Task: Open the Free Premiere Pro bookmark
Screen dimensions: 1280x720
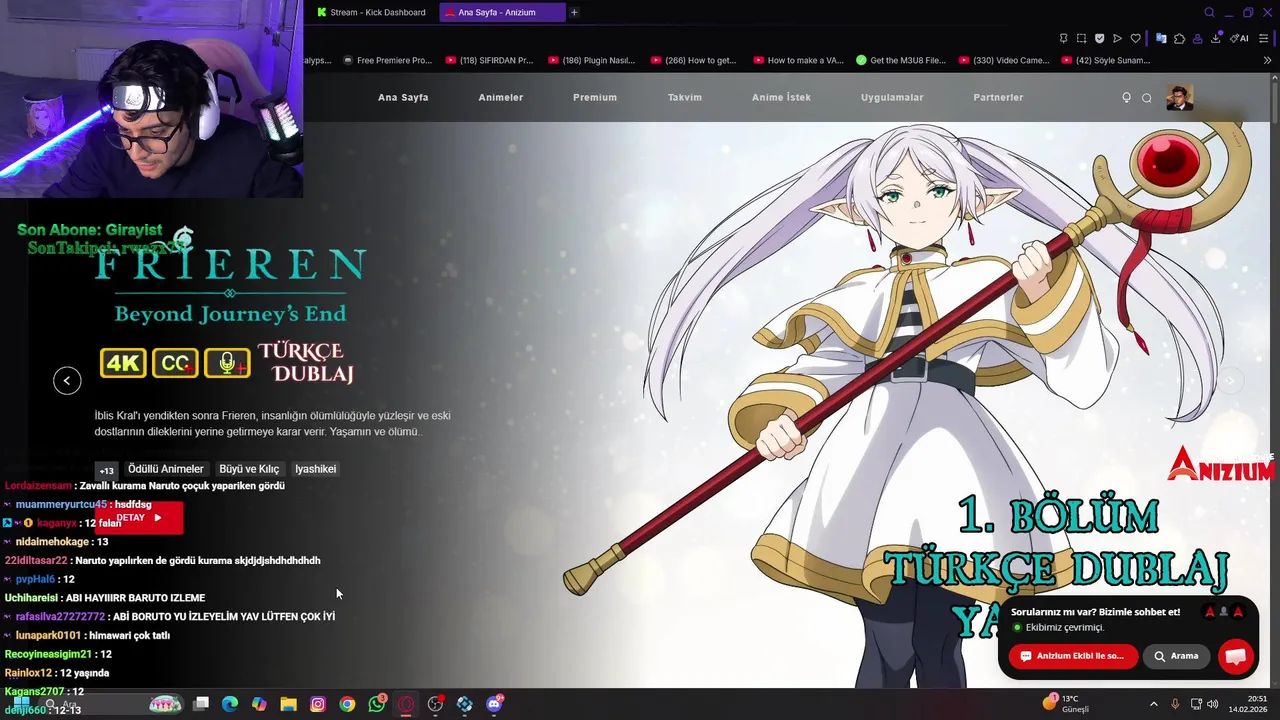Action: [387, 60]
